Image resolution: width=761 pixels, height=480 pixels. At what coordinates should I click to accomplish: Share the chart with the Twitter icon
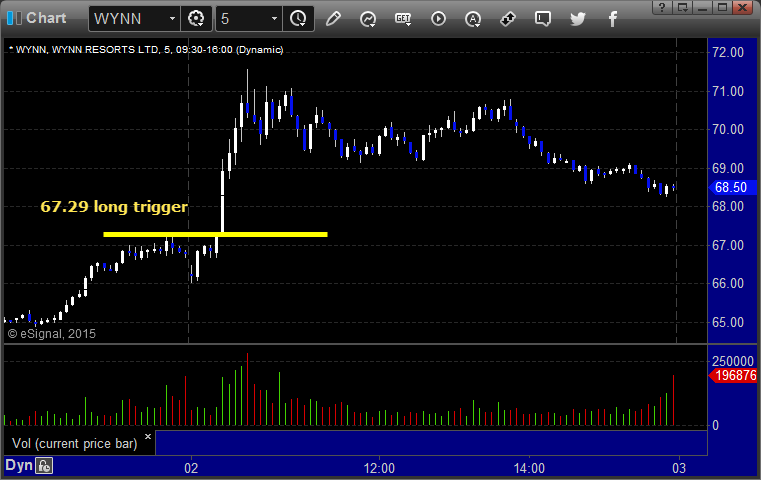click(578, 19)
